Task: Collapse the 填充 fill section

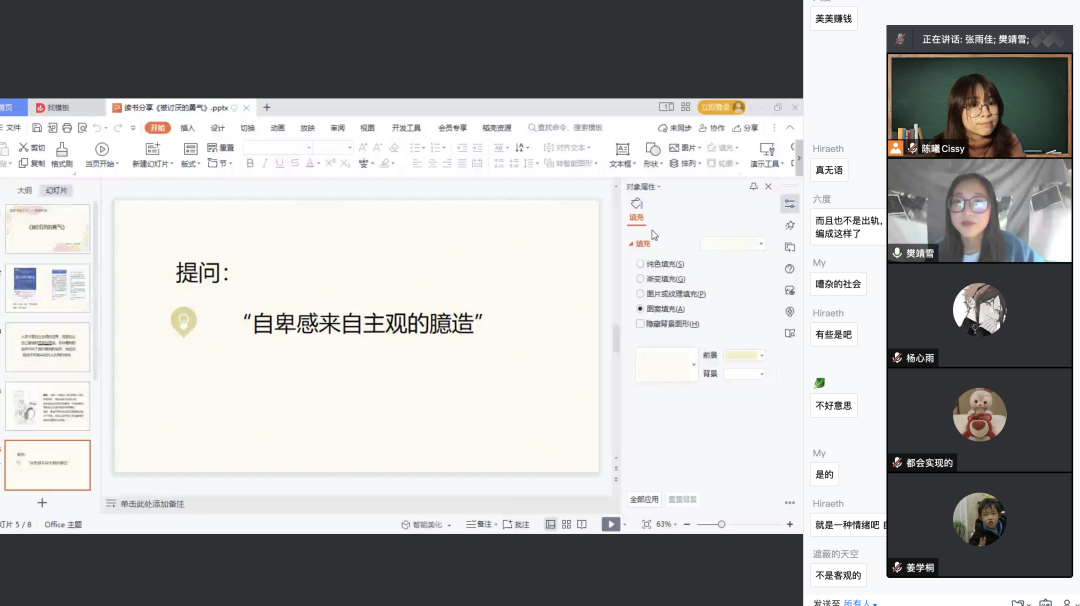Action: pos(631,244)
